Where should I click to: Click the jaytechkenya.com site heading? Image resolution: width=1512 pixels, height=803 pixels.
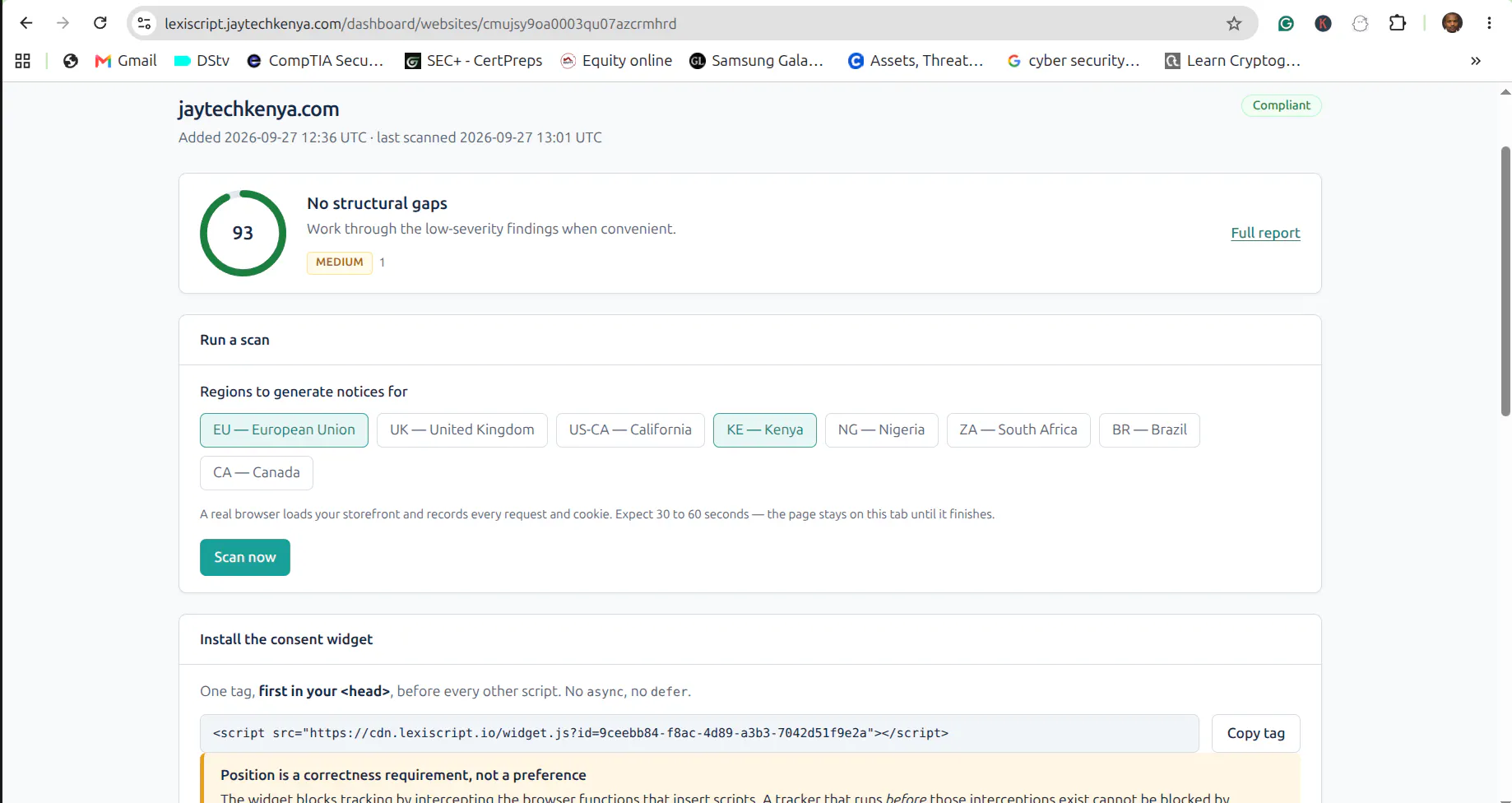point(258,109)
